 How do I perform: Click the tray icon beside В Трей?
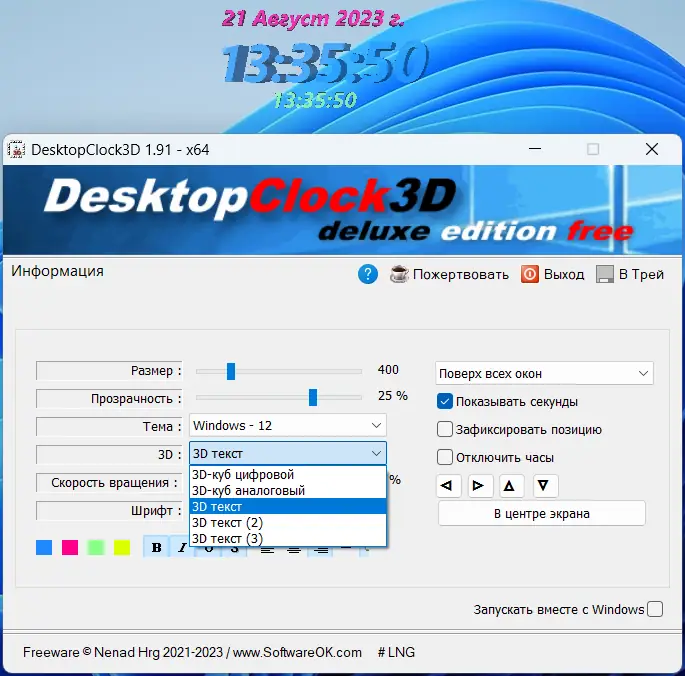605,274
